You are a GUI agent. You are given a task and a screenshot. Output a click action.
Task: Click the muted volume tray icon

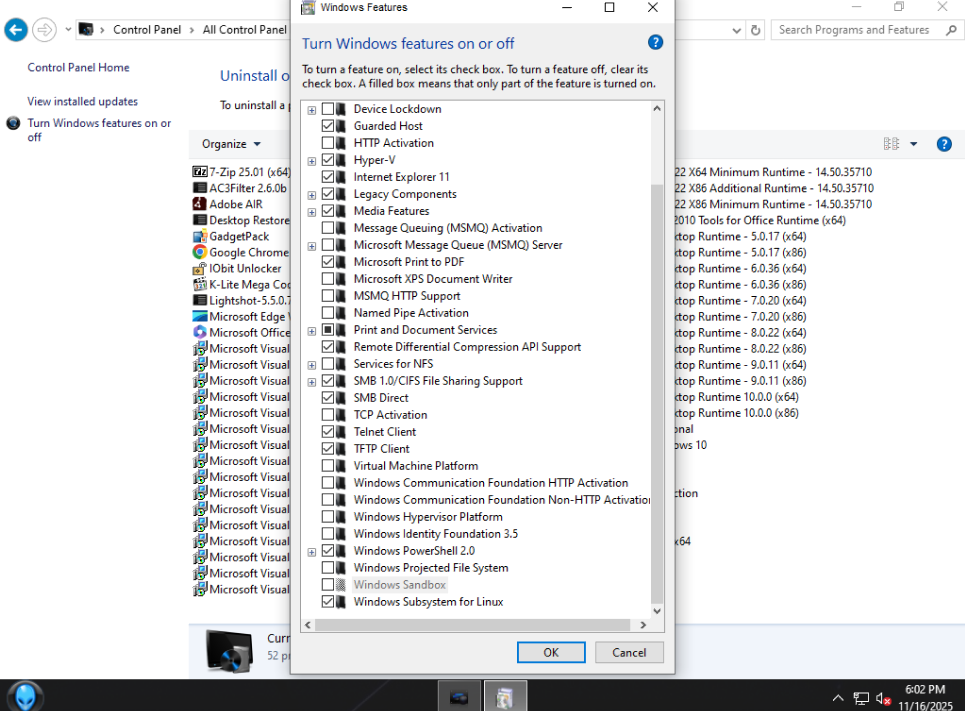(883, 699)
